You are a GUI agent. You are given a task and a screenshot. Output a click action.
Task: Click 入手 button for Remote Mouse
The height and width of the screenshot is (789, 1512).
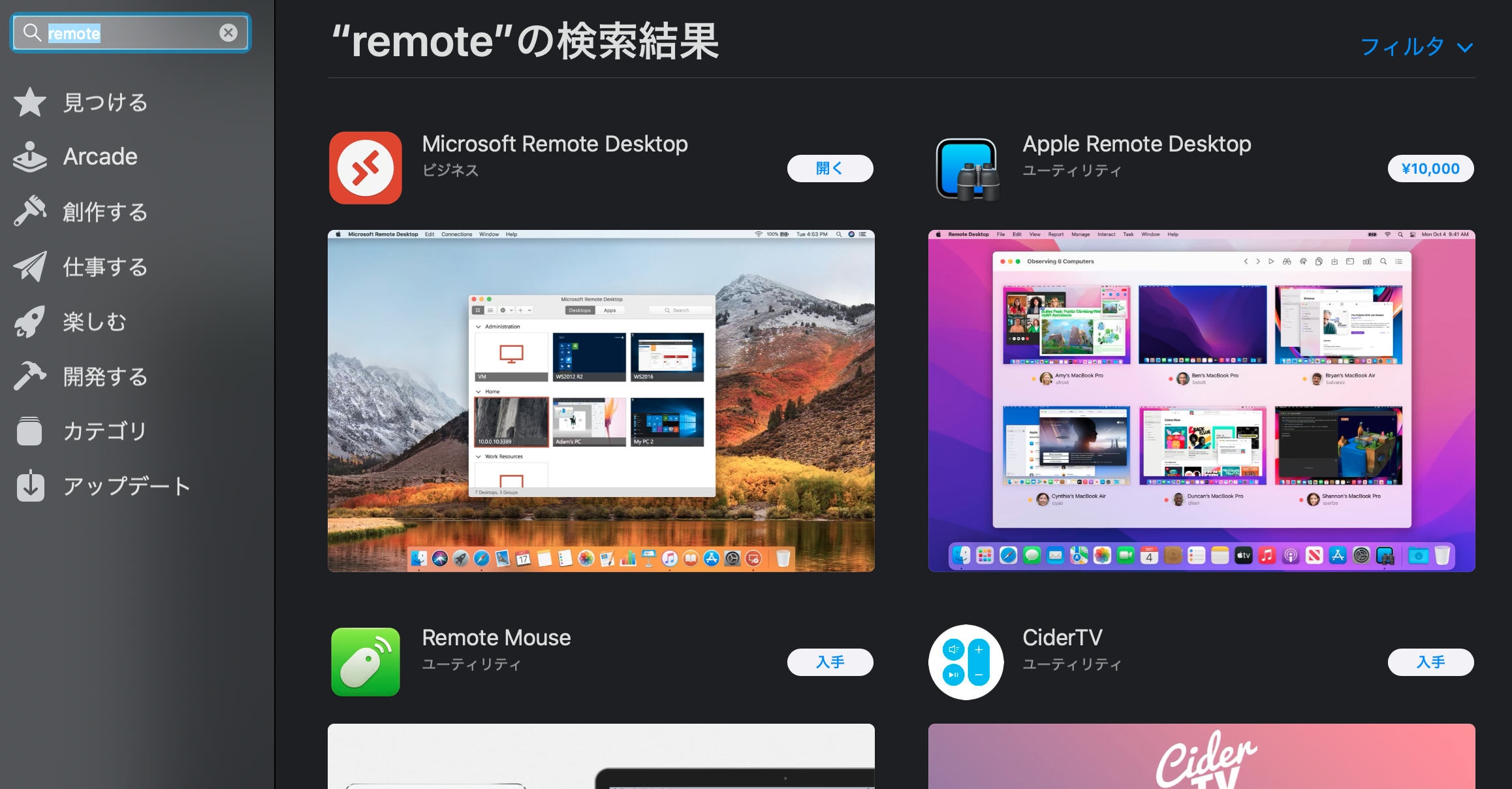(x=830, y=662)
